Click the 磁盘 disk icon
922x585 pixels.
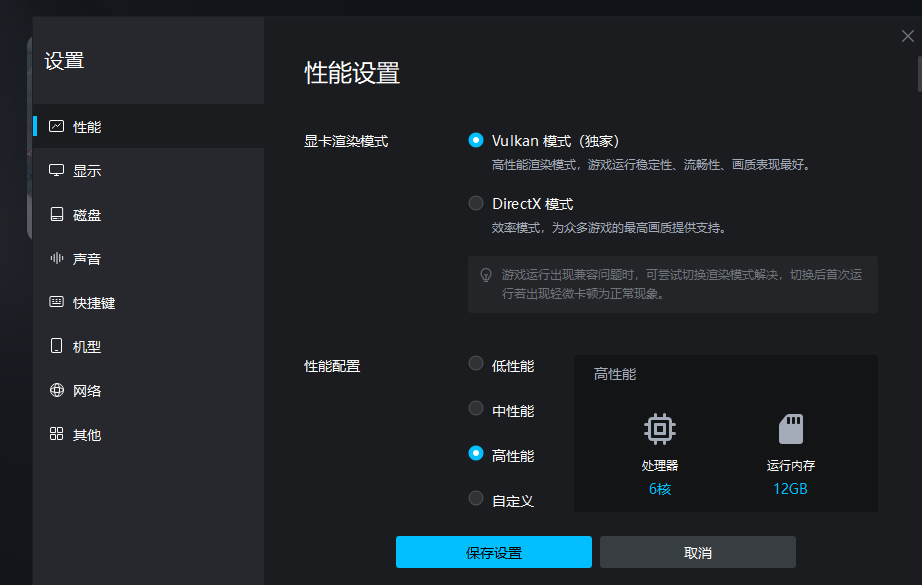(56, 214)
